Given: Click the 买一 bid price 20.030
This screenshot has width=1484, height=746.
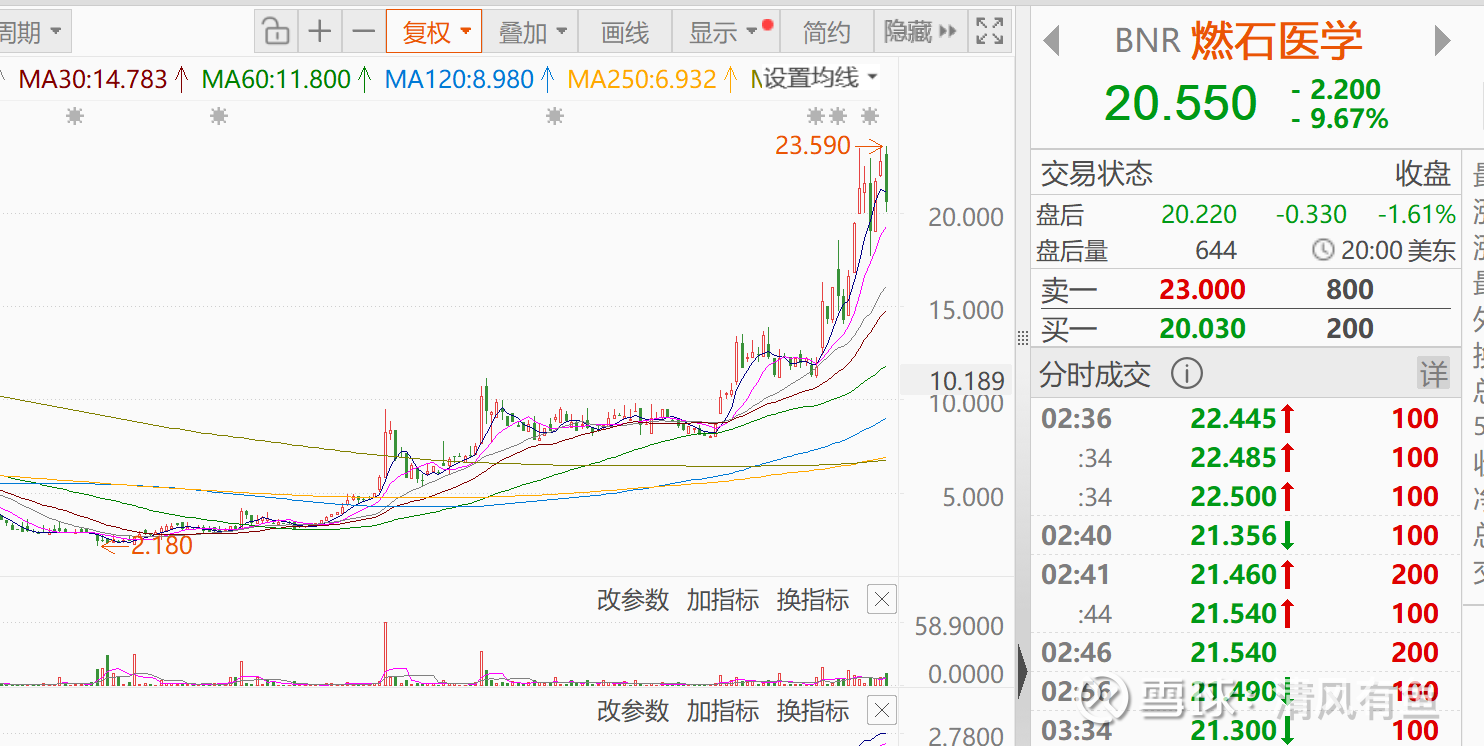Looking at the screenshot, I should [x=1203, y=328].
